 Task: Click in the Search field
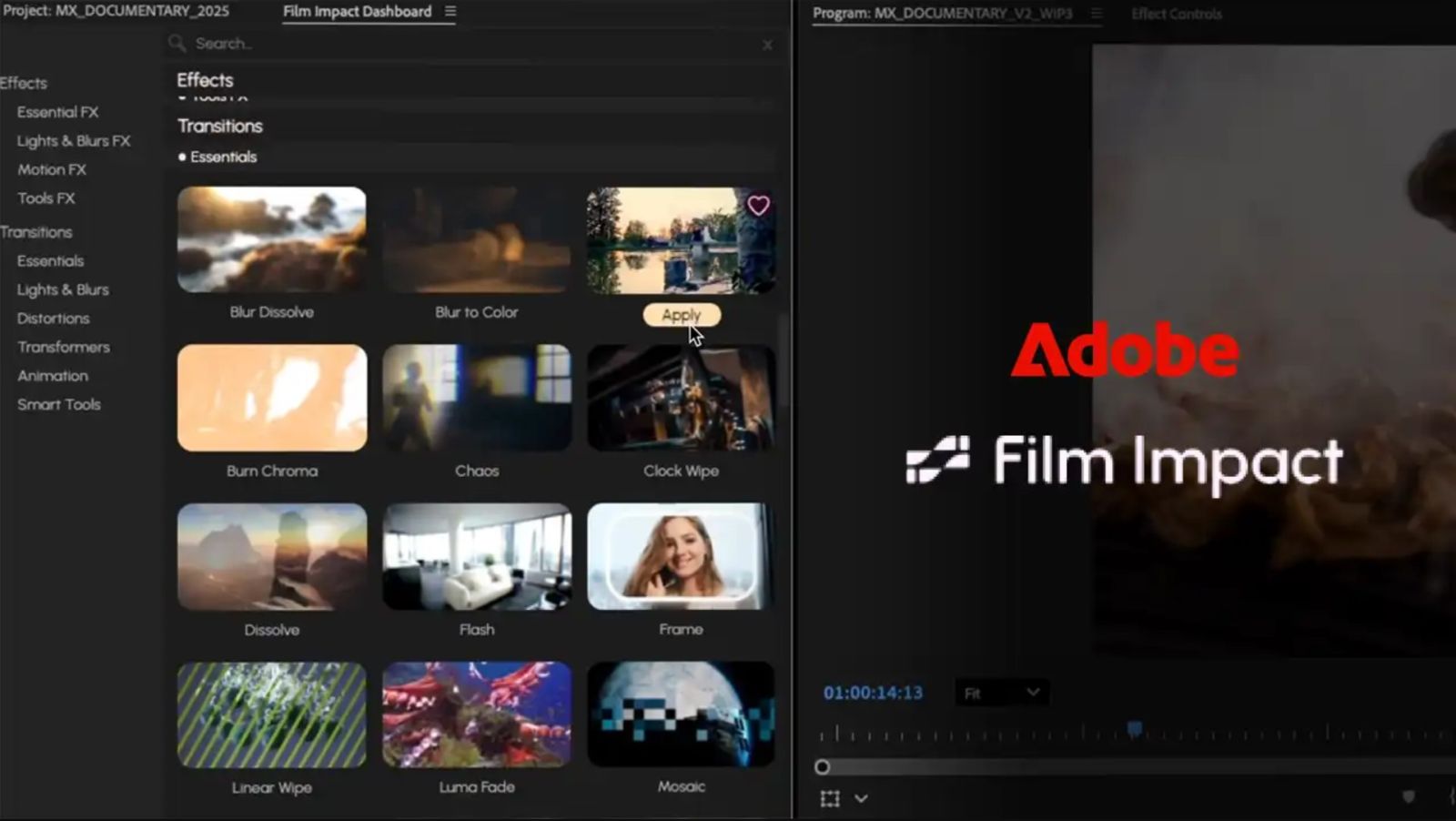point(473,44)
